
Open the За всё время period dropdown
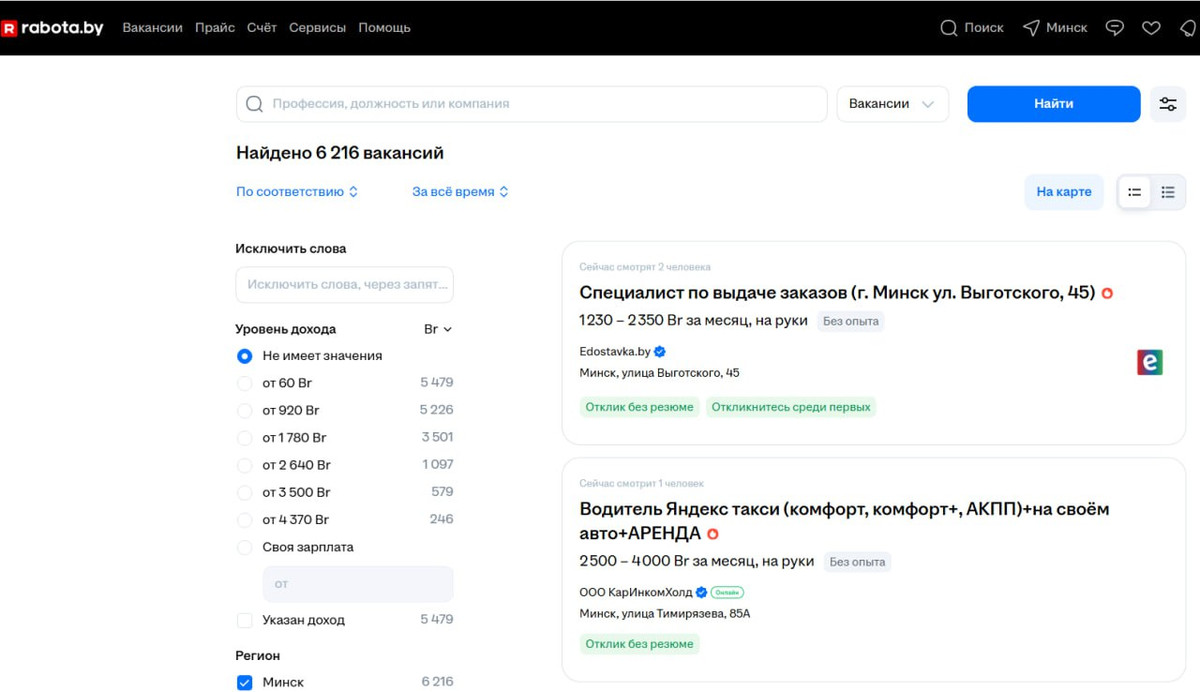tap(460, 192)
